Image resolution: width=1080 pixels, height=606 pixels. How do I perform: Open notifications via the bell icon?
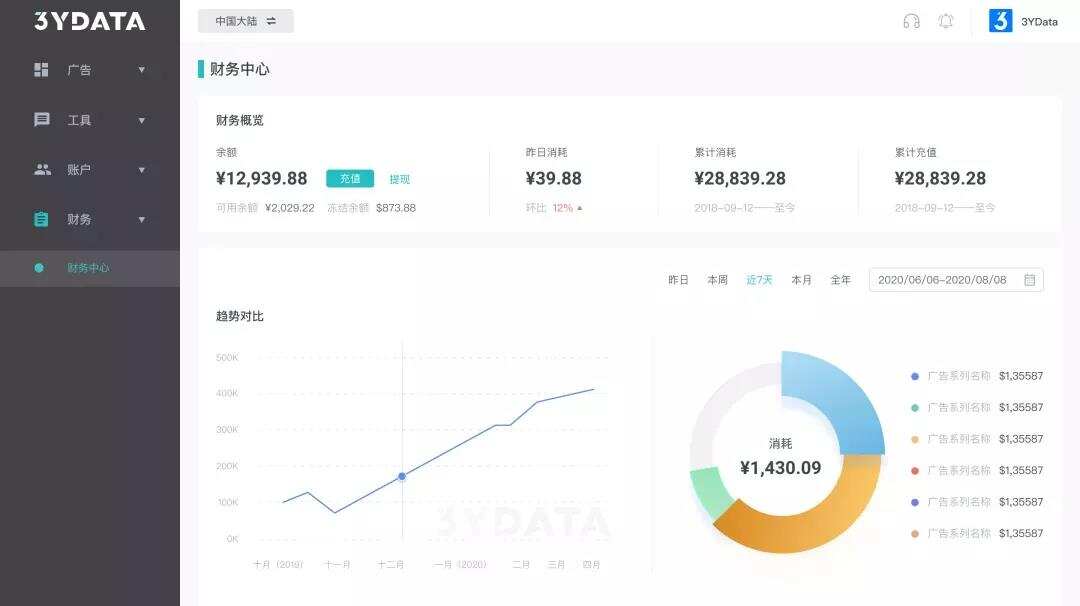(945, 21)
